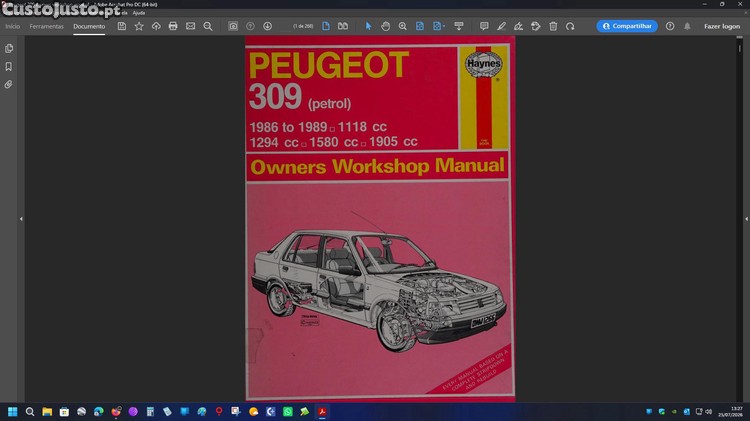Click the Peugeot 309 manual cover page
This screenshot has width=750, height=421.
pos(380,218)
